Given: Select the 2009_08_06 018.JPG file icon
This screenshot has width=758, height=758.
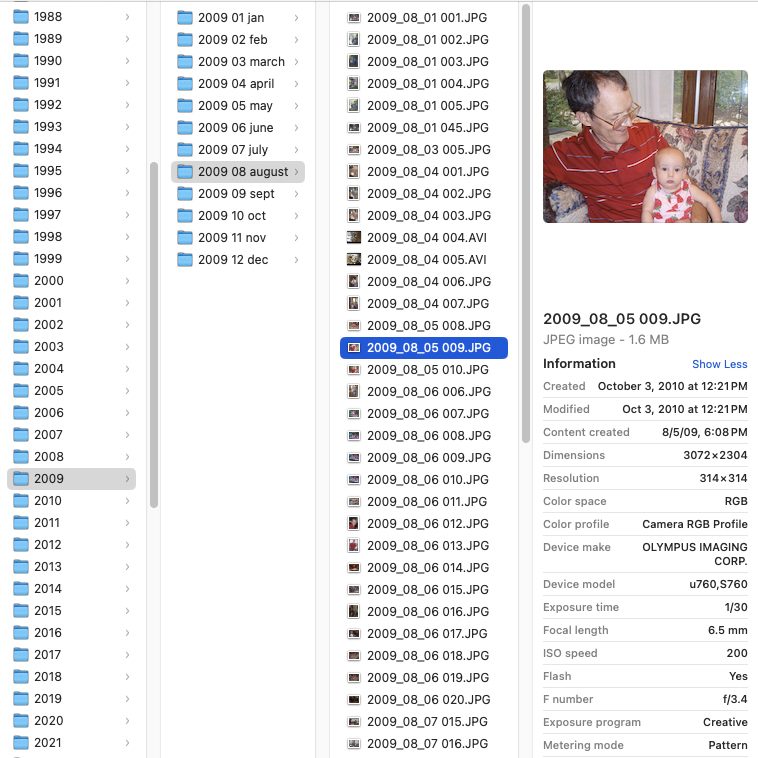Looking at the screenshot, I should 354,656.
